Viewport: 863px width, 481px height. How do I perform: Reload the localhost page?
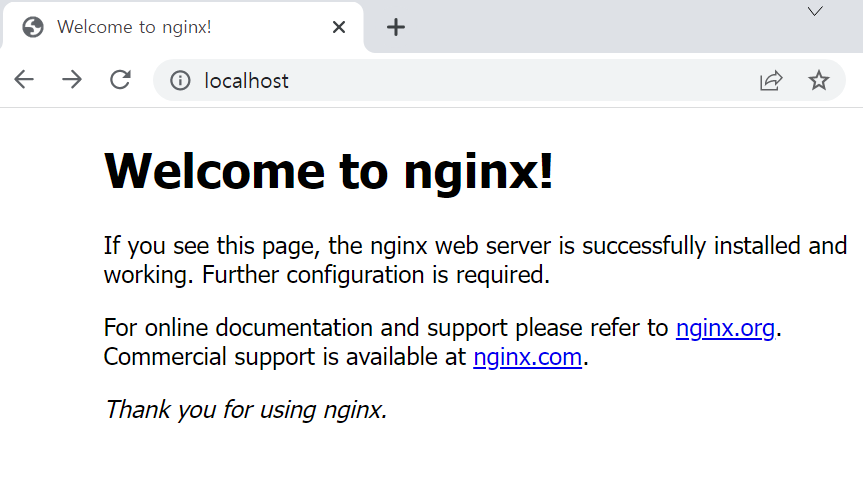pos(120,80)
